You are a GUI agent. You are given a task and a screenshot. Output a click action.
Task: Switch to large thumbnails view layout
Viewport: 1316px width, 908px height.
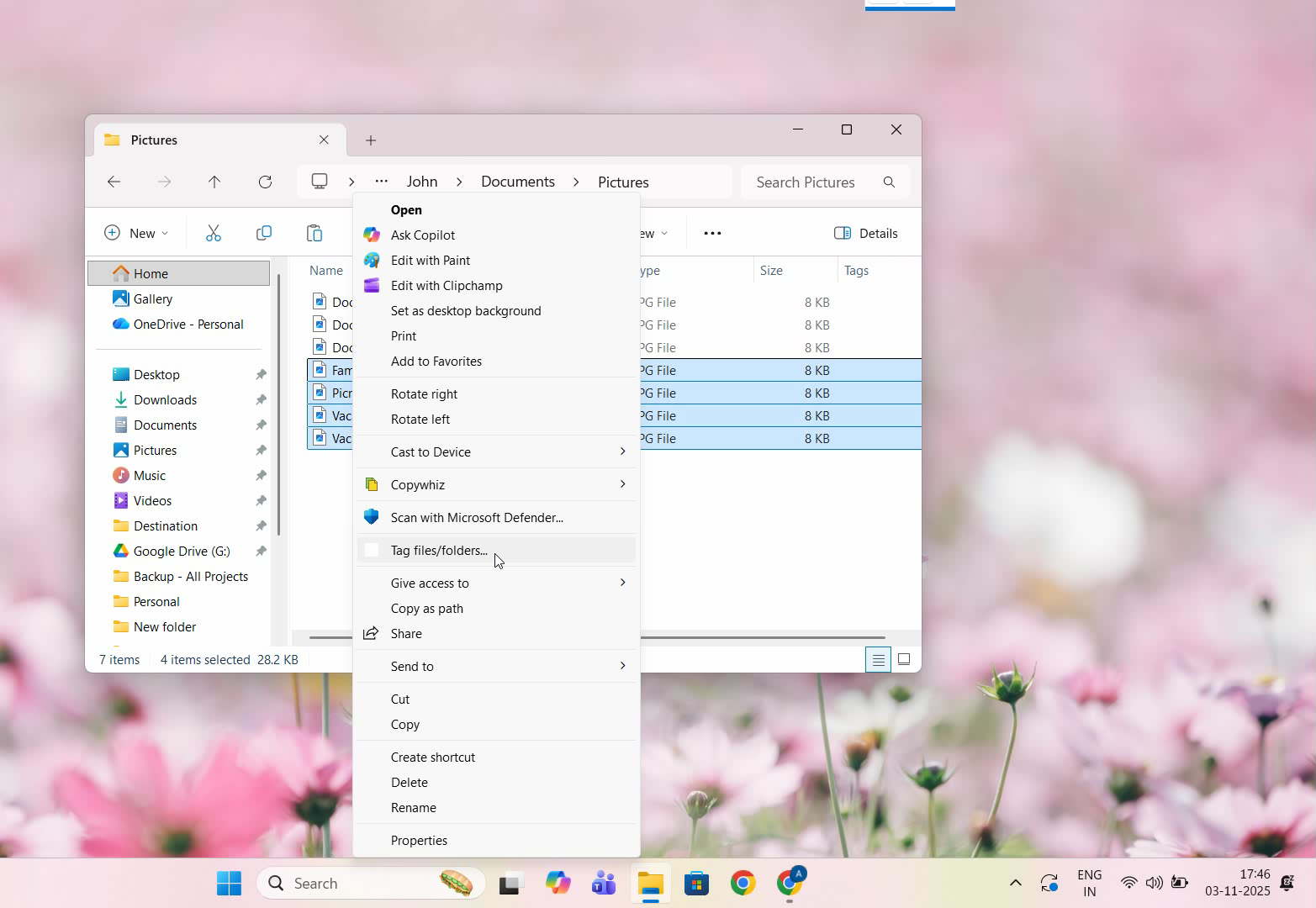(x=904, y=660)
